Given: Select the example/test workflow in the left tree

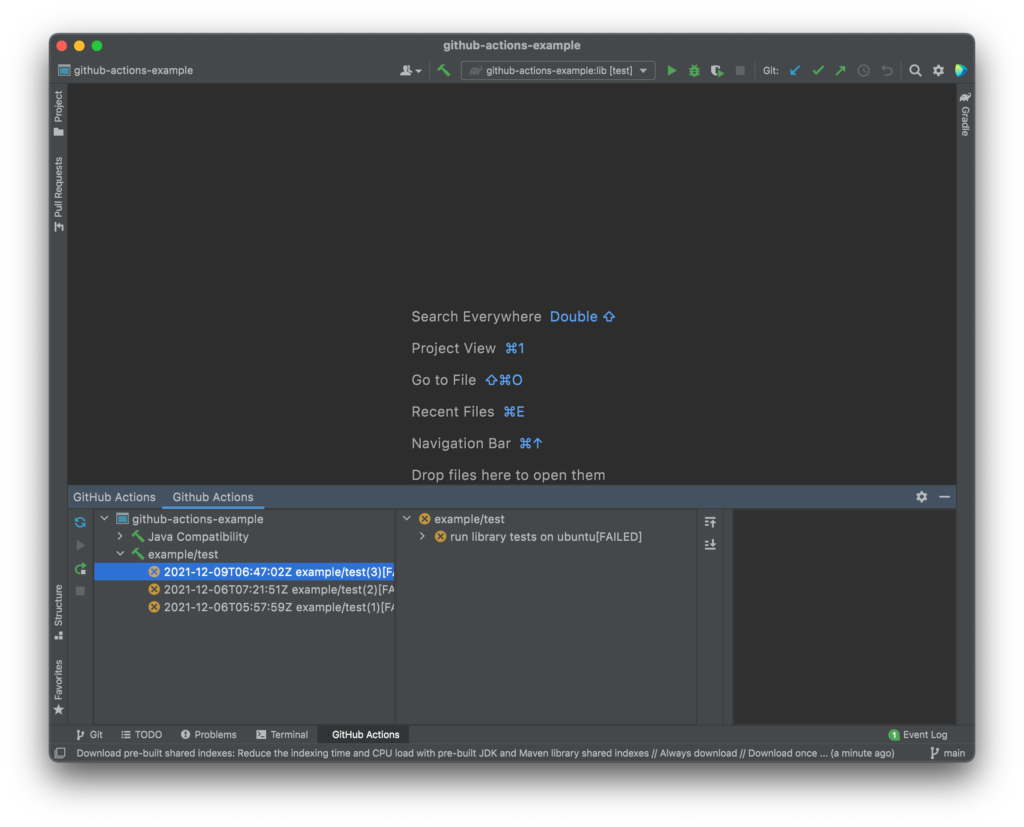Looking at the screenshot, I should [183, 554].
